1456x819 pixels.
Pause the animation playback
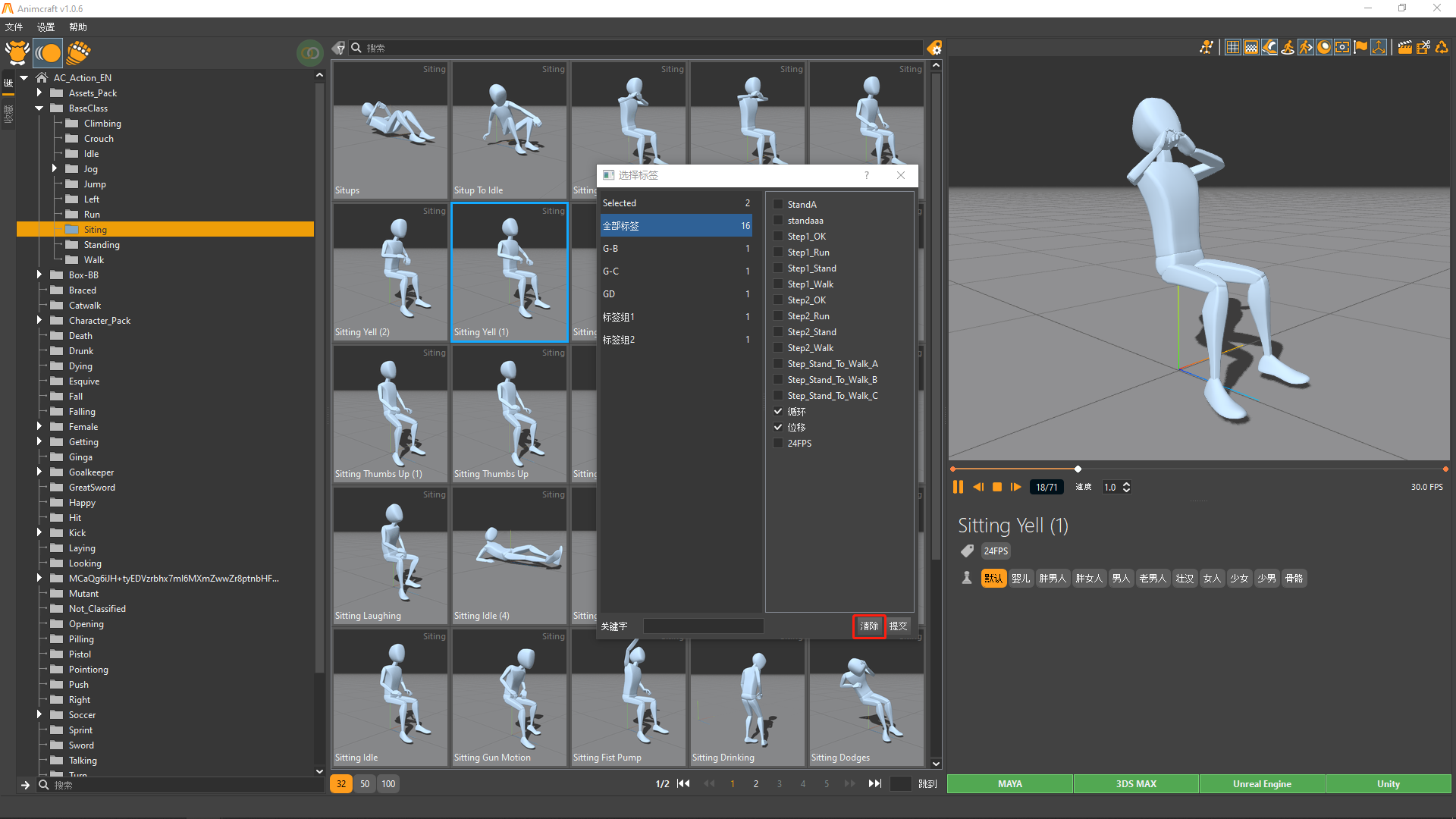pyautogui.click(x=958, y=487)
